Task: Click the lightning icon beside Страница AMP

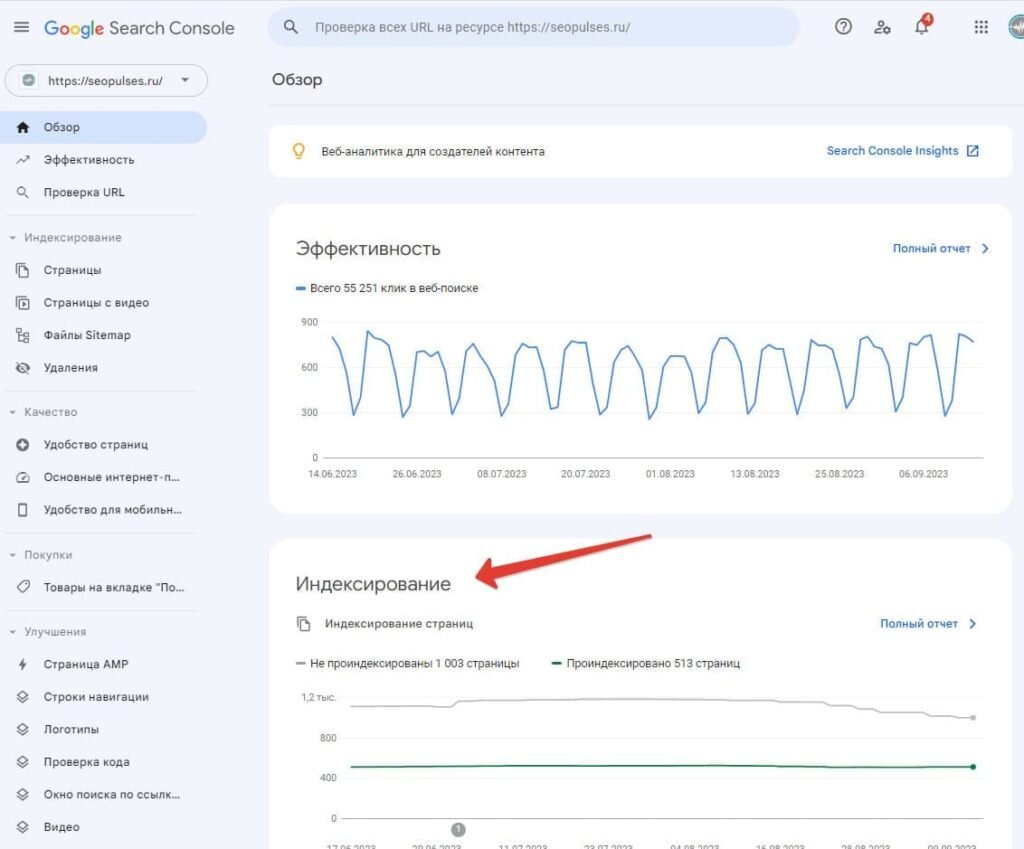Action: [x=23, y=664]
